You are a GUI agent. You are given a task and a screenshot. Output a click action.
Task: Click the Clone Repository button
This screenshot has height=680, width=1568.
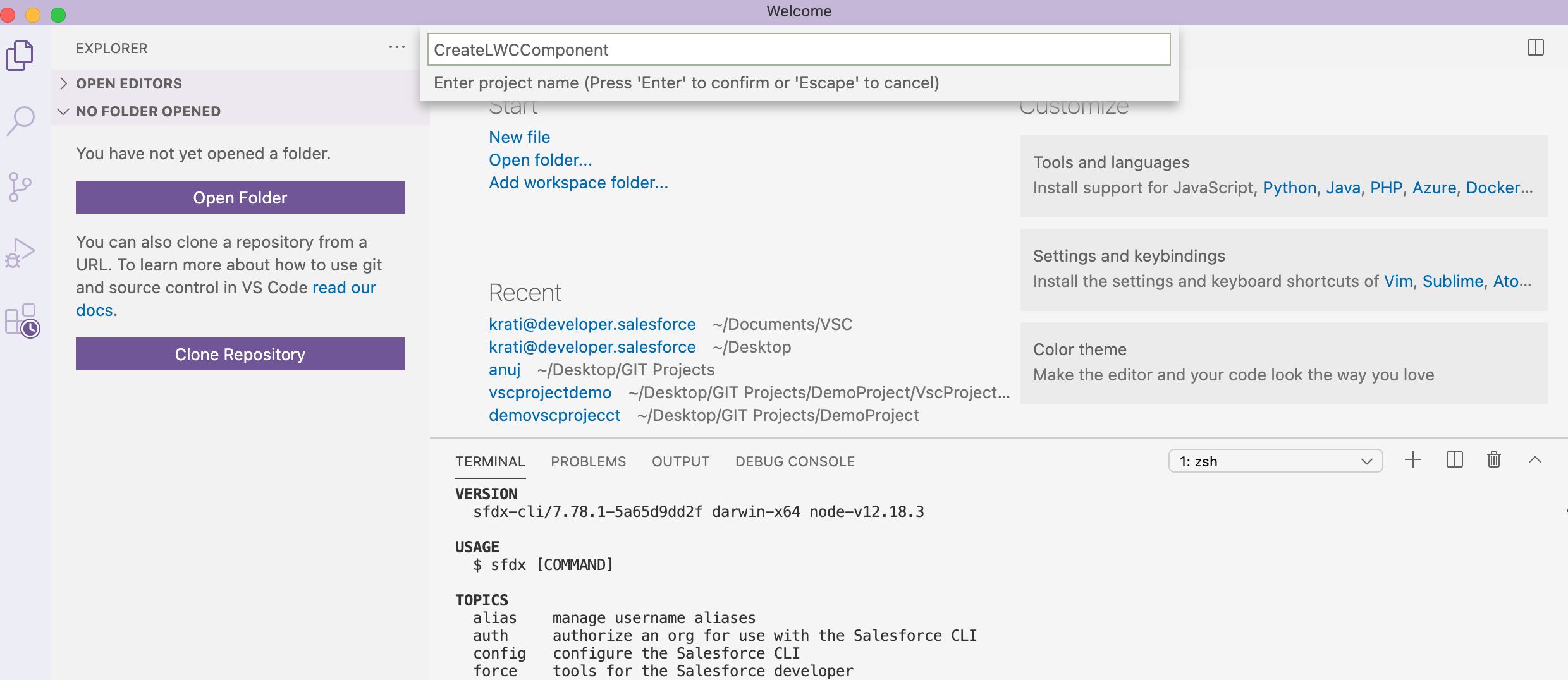[240, 355]
